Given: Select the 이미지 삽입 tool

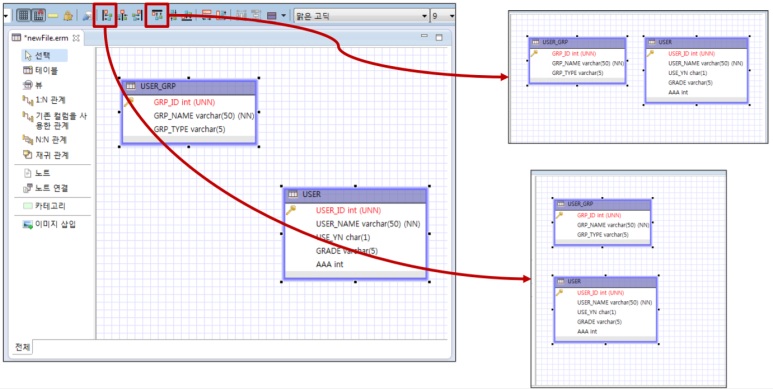Looking at the screenshot, I should point(49,224).
